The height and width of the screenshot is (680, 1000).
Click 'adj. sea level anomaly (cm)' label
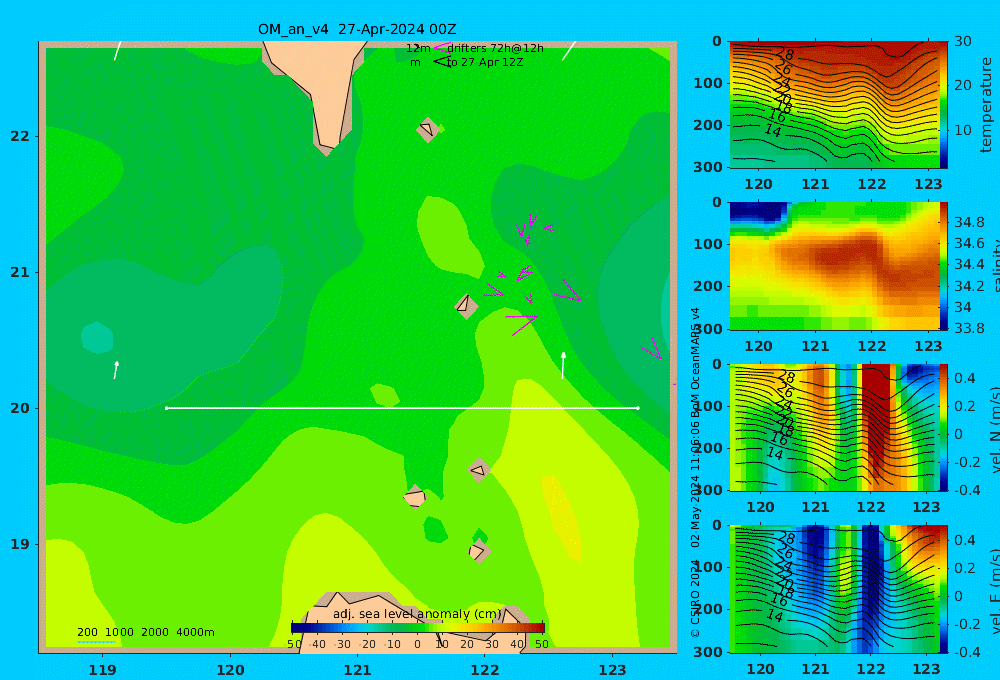(417, 614)
